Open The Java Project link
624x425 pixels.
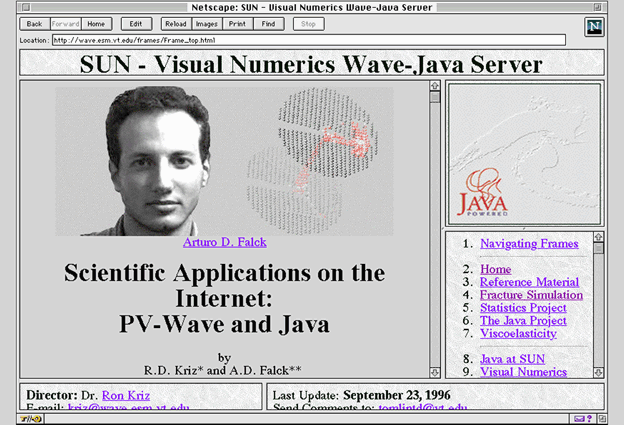(x=523, y=321)
